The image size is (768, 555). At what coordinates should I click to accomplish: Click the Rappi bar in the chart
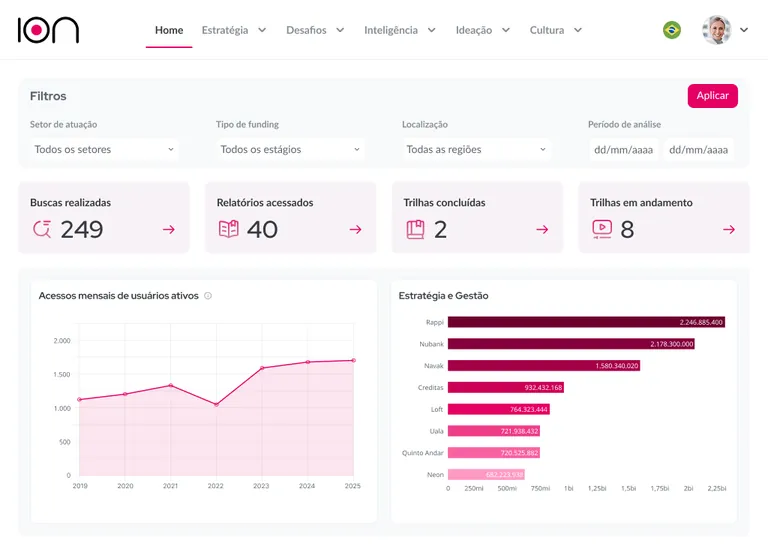coord(586,322)
